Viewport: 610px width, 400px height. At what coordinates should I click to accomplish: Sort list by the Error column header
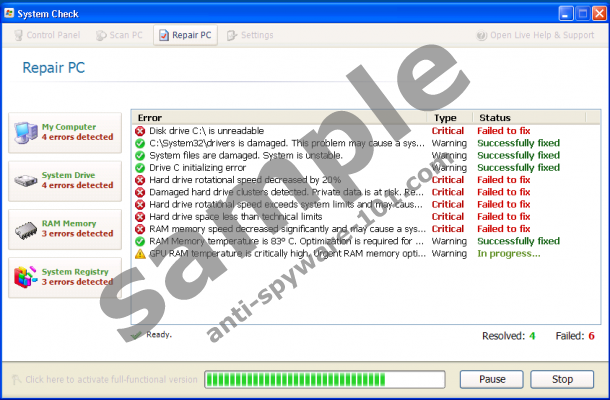(280, 117)
